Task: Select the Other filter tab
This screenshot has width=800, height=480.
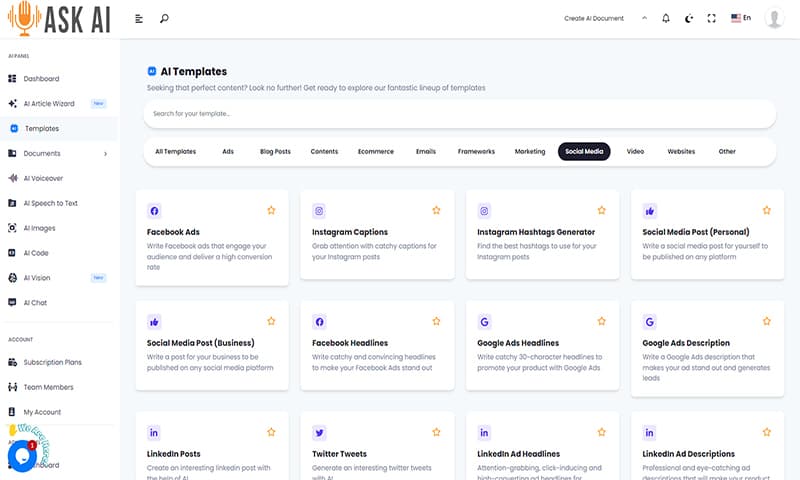Action: (x=727, y=151)
